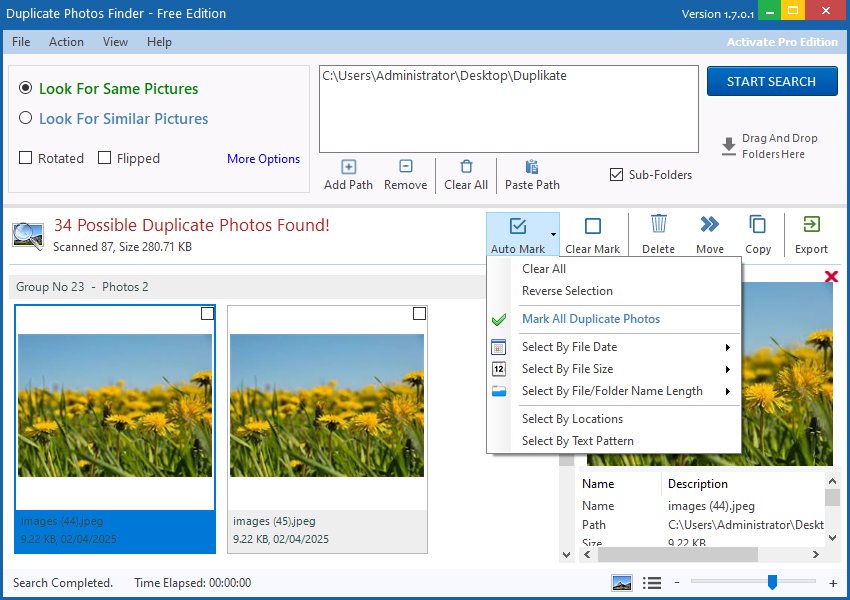Open the Export results tool
The height and width of the screenshot is (600, 850).
click(810, 233)
